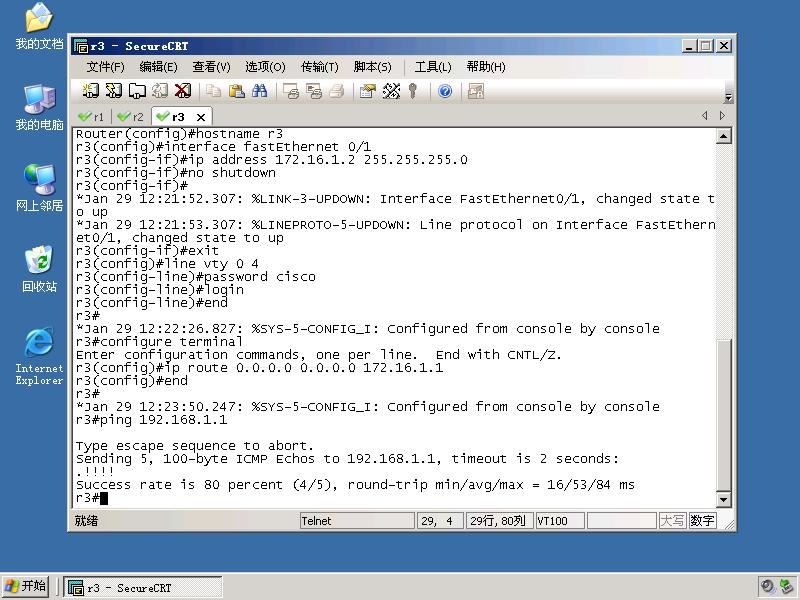Select the 我的电脑 desktop icon
800x600 pixels.
39,107
